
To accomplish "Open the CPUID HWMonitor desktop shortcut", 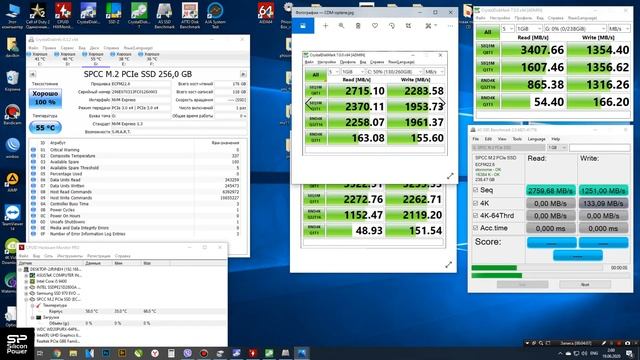I will (63, 16).
